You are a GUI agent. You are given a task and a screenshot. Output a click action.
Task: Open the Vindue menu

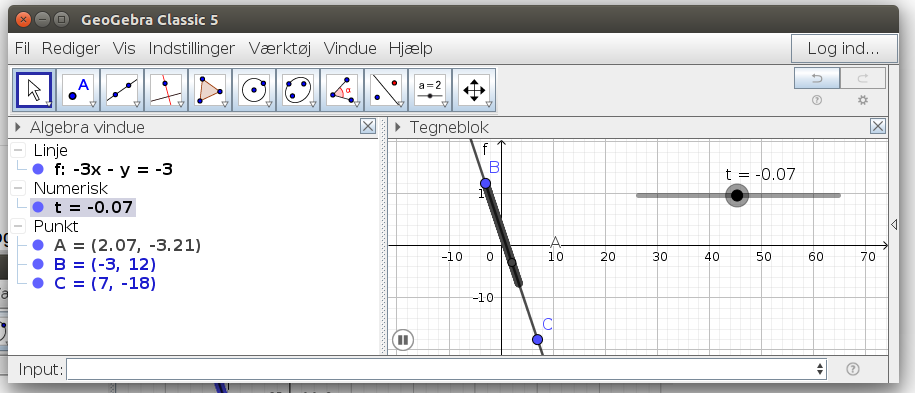click(350, 48)
